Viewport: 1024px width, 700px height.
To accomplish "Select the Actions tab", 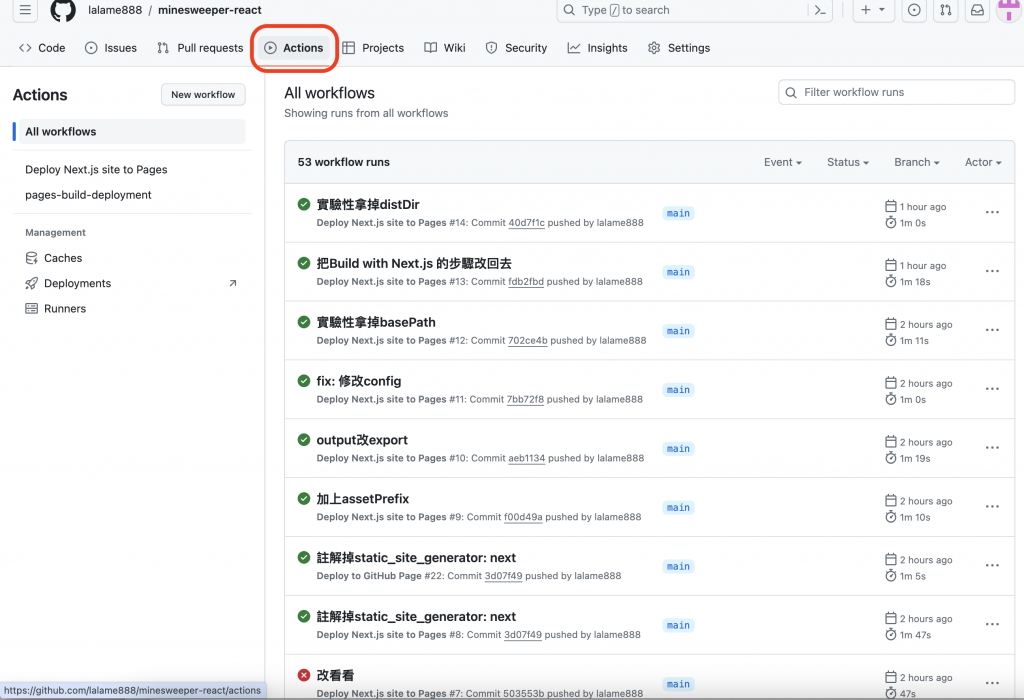I will (294, 48).
